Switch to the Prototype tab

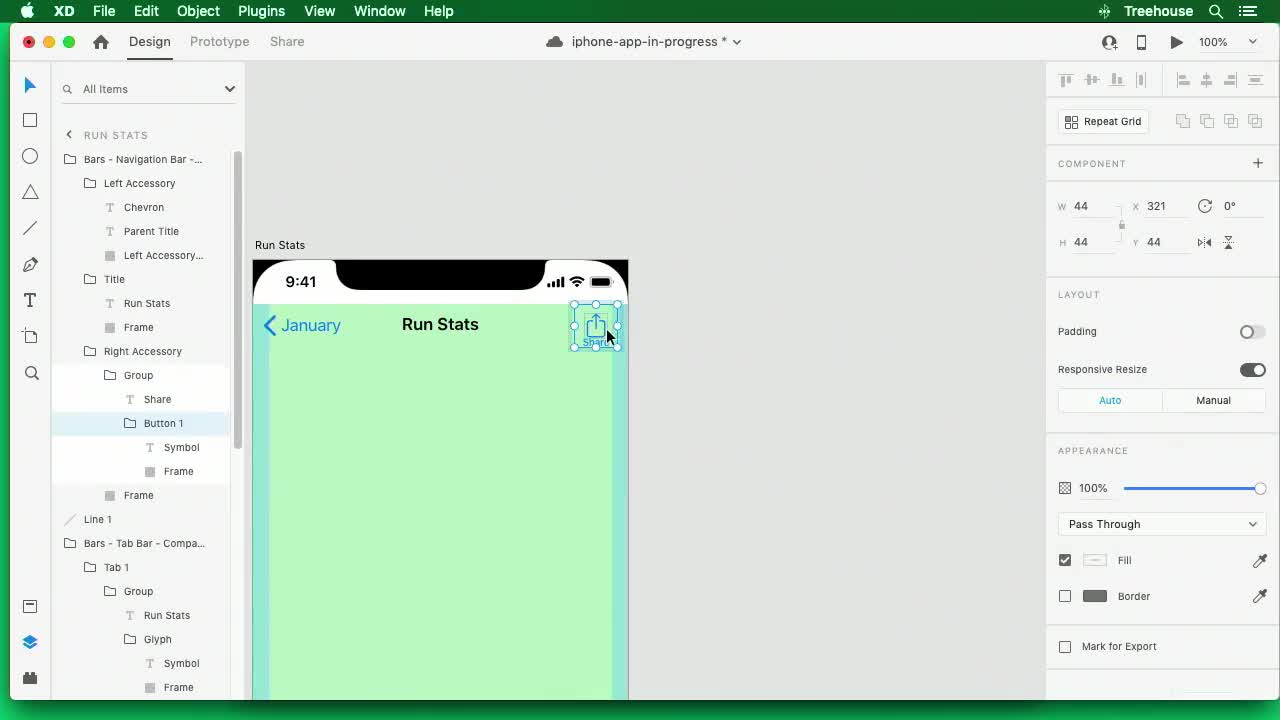coord(219,42)
